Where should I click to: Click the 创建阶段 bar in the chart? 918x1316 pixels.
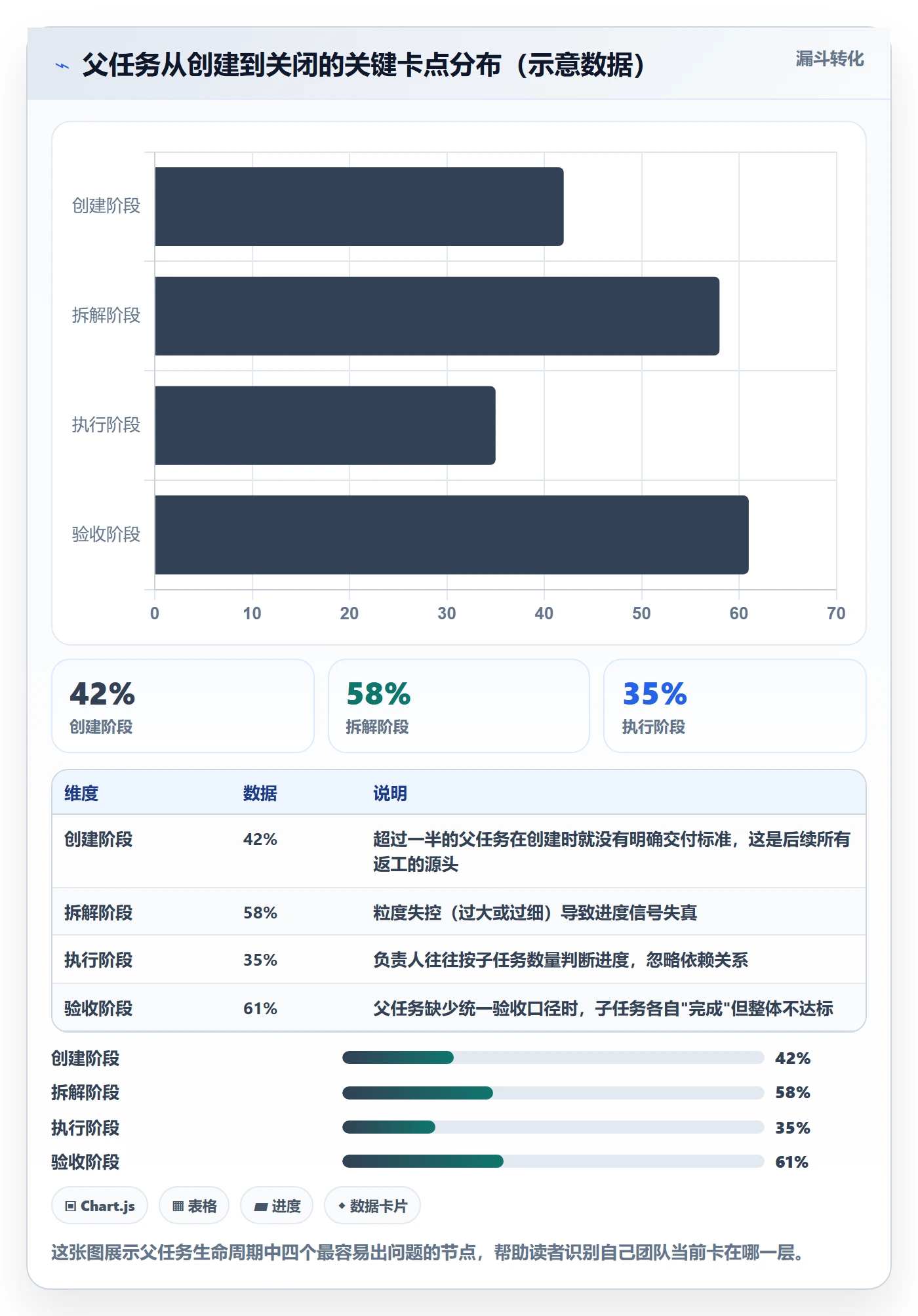[x=359, y=207]
